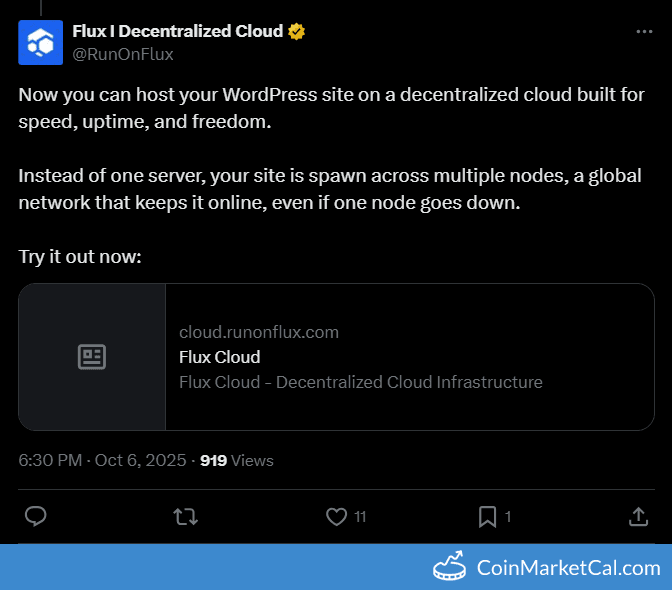Screen dimensions: 672x590
Task: Click the cloud.runonflux.com domain text
Action: (258, 332)
